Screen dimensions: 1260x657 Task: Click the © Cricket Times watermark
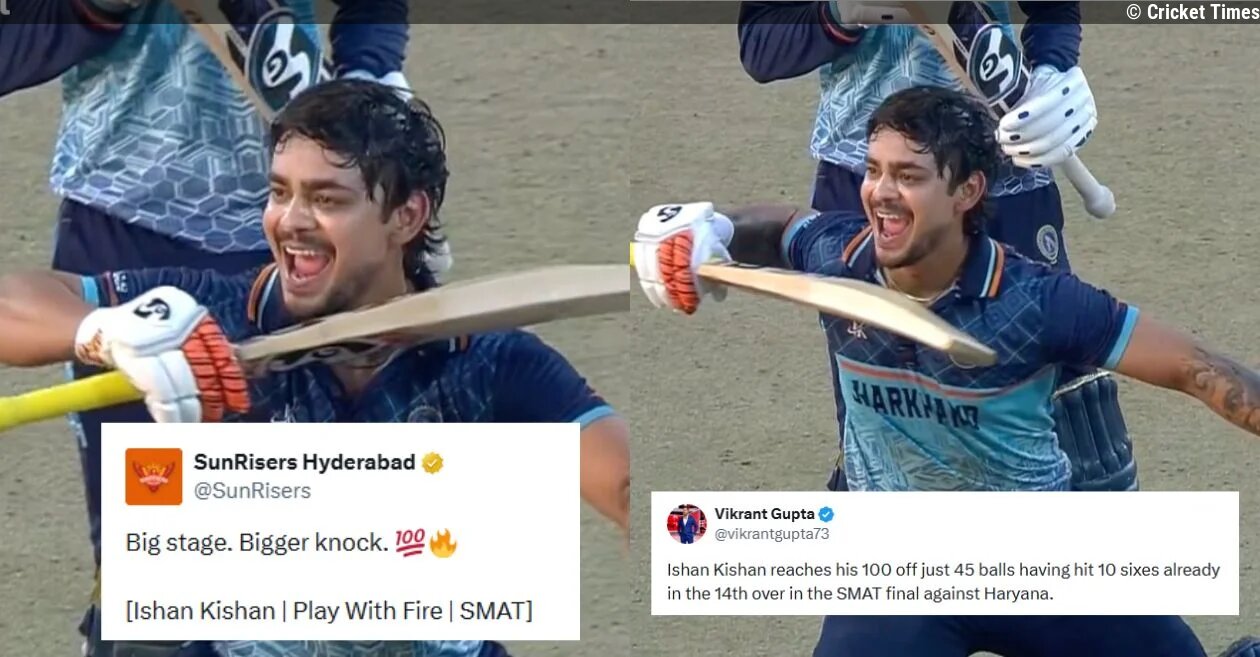coord(1190,12)
